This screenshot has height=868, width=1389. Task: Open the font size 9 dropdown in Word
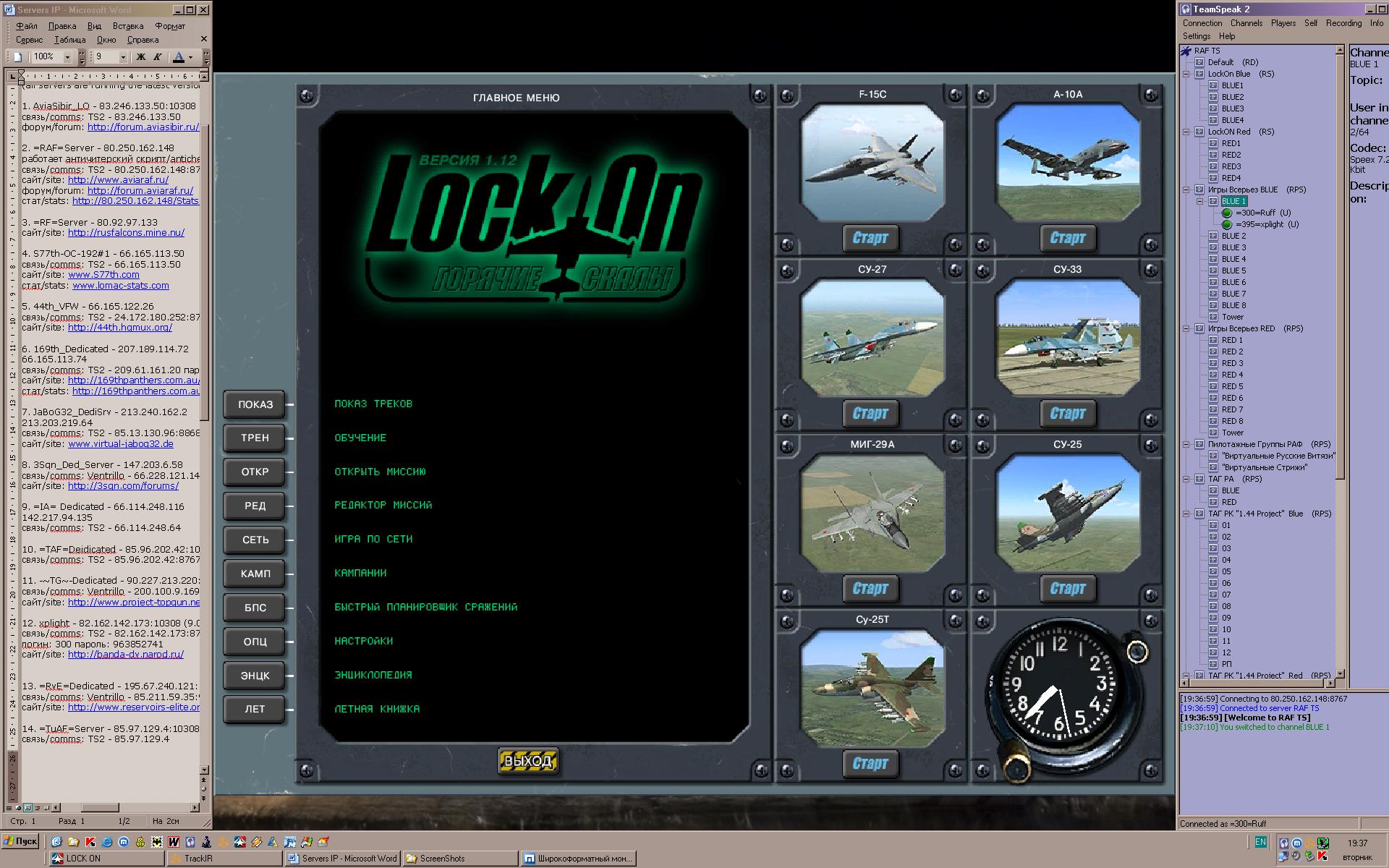[124, 56]
